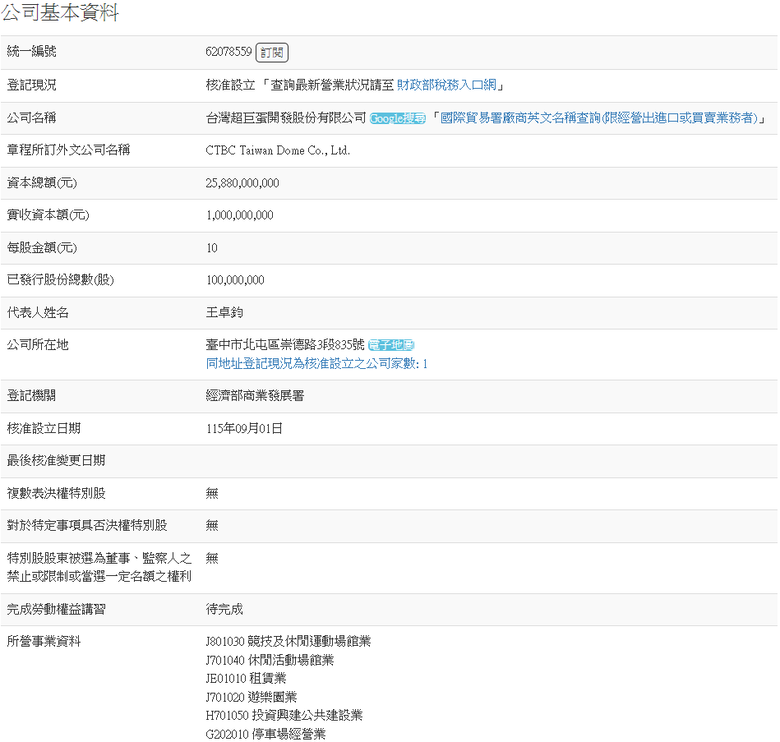Click business item H701050 投資興建公共建設業

click(284, 715)
